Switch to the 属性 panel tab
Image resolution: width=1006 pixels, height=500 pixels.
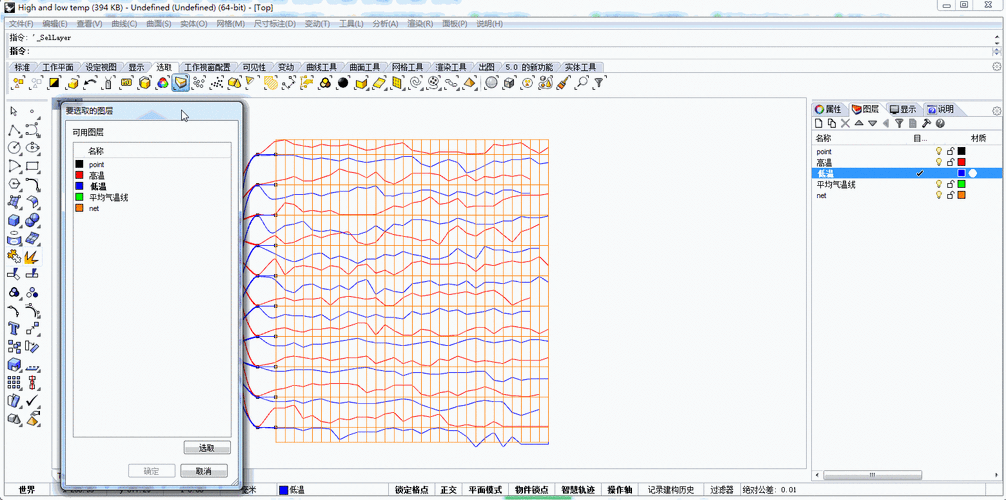828,109
